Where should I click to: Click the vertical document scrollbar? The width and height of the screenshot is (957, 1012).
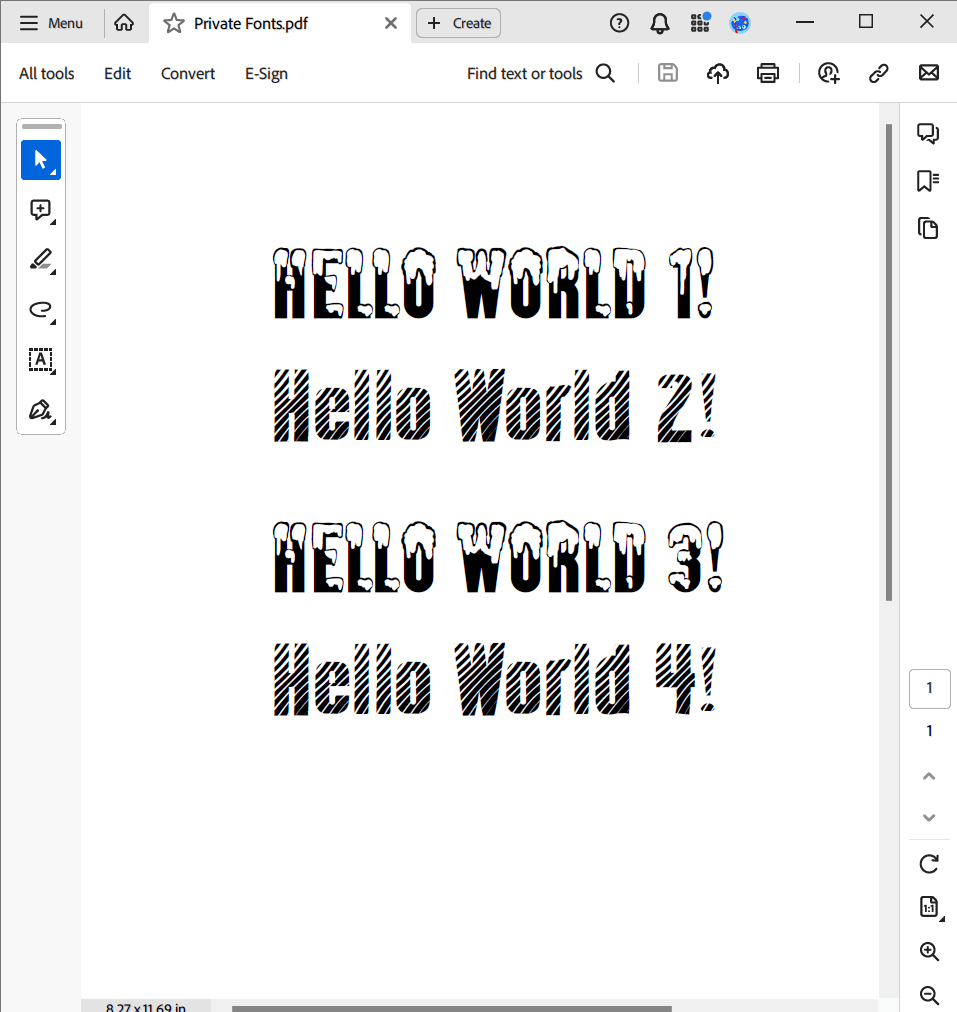tap(888, 362)
